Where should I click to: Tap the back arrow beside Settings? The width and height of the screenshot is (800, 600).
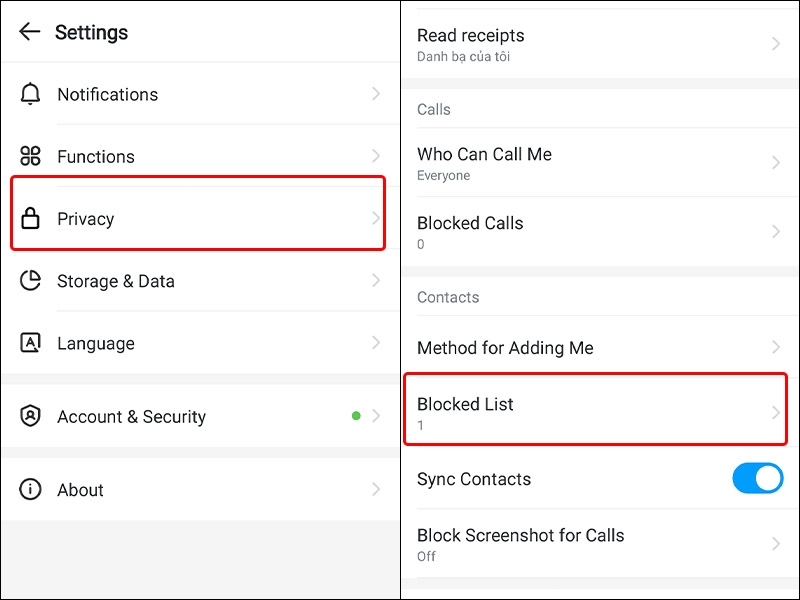30,32
